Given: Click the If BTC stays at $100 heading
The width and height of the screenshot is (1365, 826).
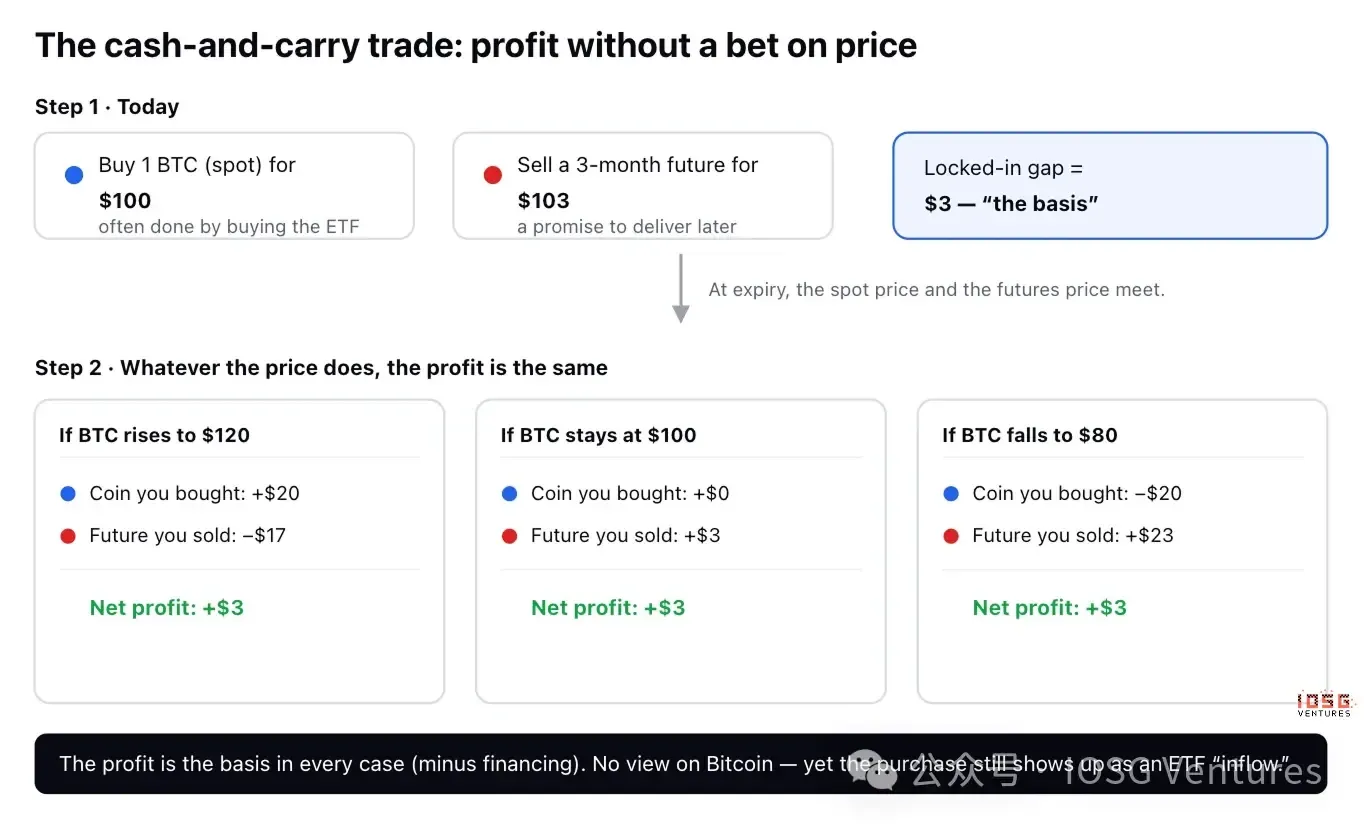Looking at the screenshot, I should (x=598, y=435).
